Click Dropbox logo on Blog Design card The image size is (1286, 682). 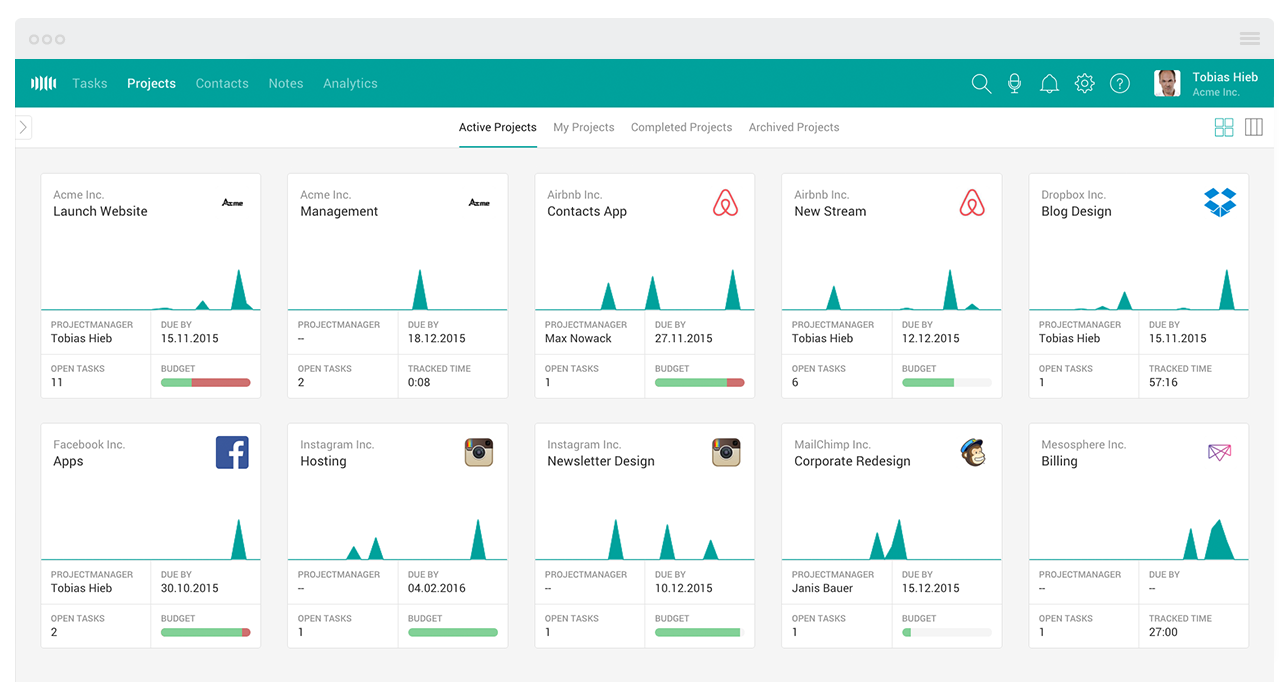[1220, 202]
